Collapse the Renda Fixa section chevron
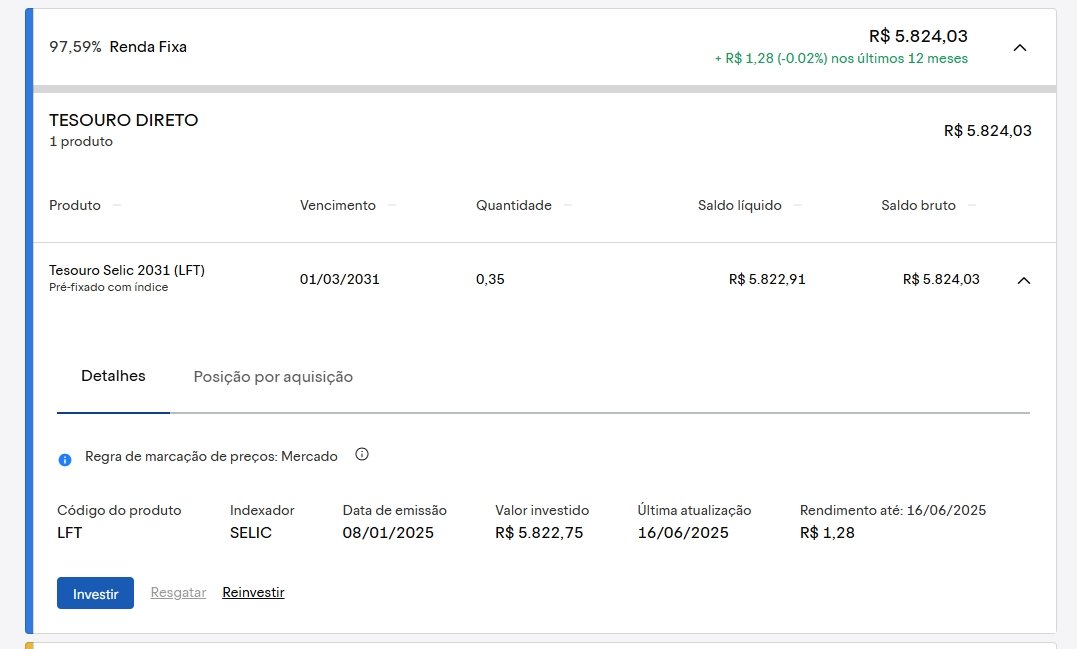The image size is (1077, 649). [1020, 47]
